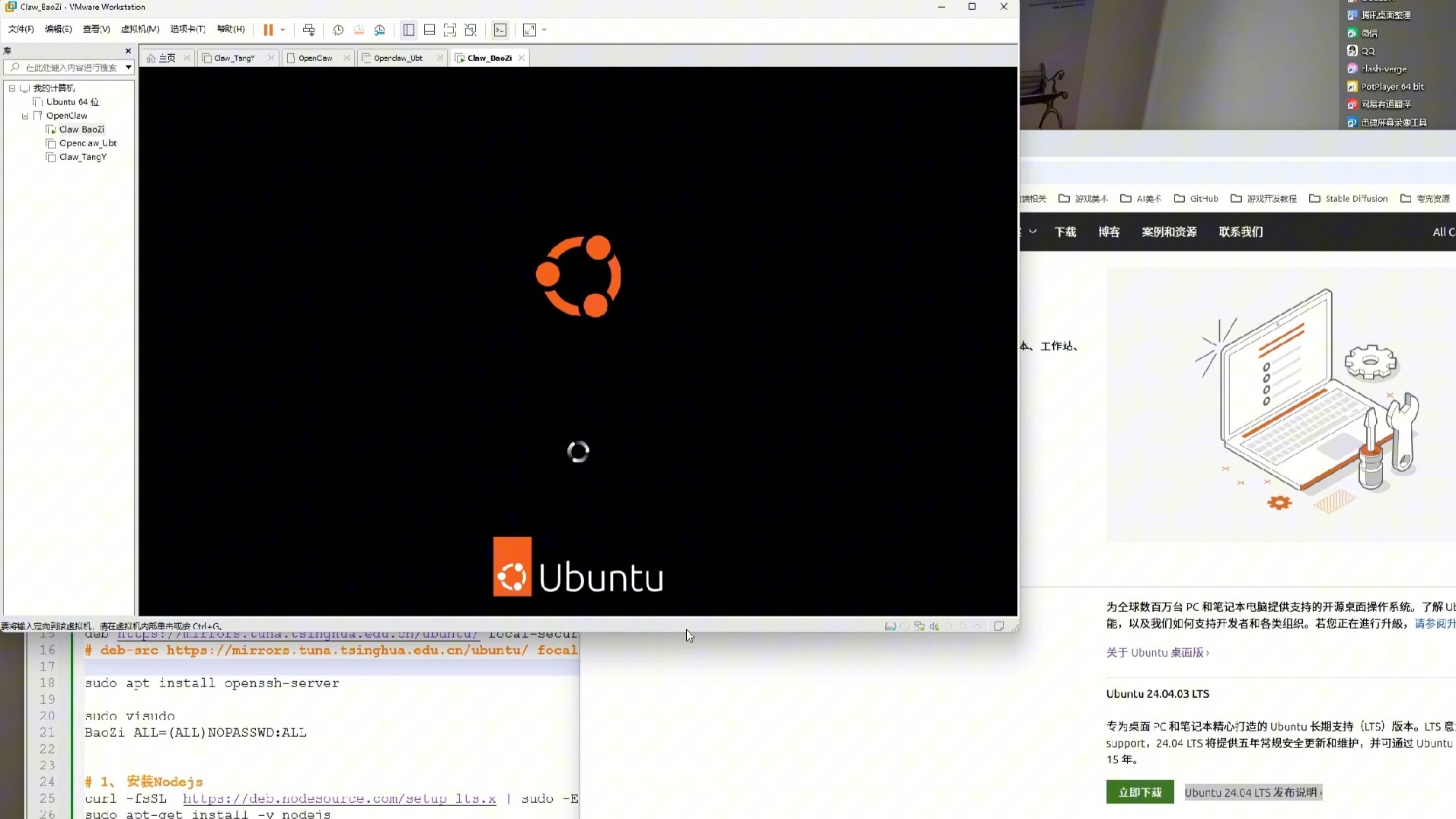This screenshot has width=1456, height=819.
Task: Click the sound card status bar icon
Action: coord(934,626)
